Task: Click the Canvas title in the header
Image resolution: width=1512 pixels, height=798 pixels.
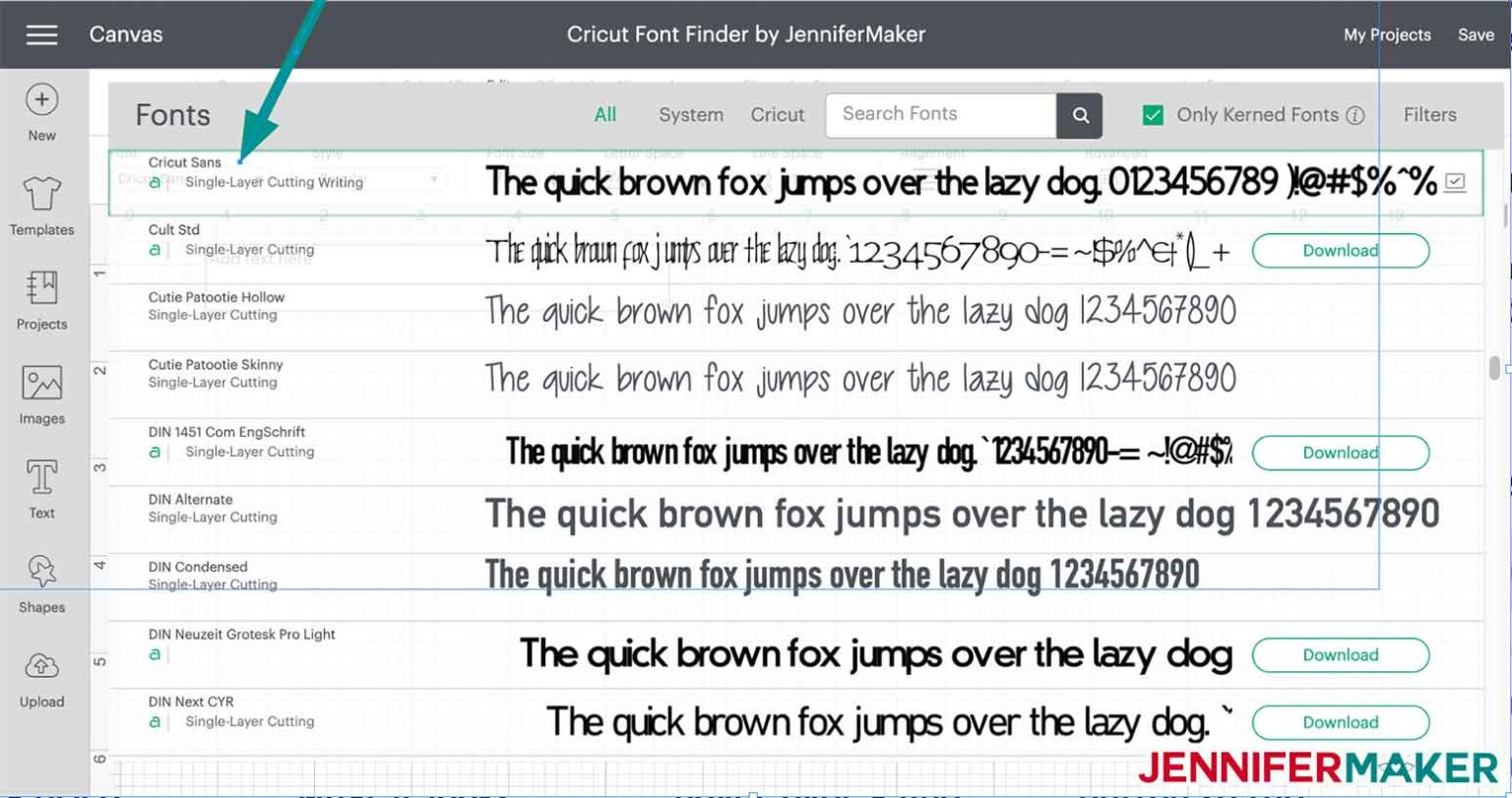Action: (126, 34)
